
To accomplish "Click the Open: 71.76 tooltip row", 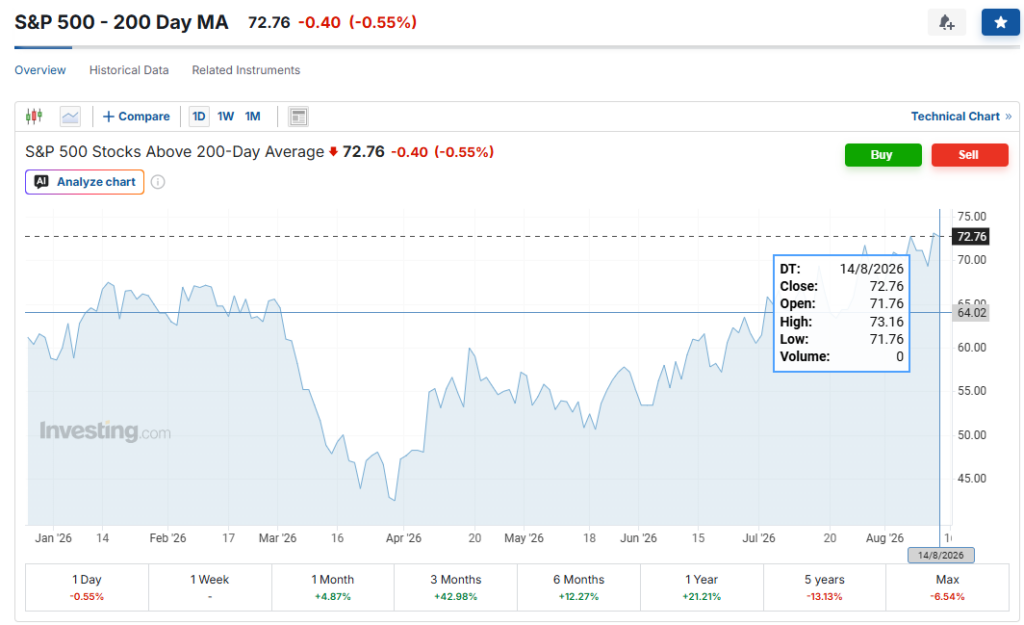I will (x=841, y=304).
